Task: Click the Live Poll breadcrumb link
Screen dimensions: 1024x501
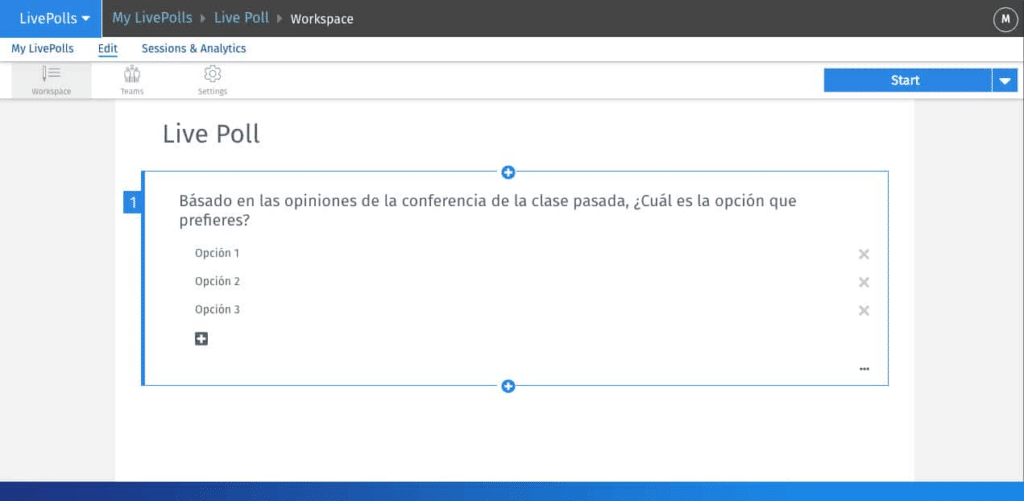Action: point(242,18)
